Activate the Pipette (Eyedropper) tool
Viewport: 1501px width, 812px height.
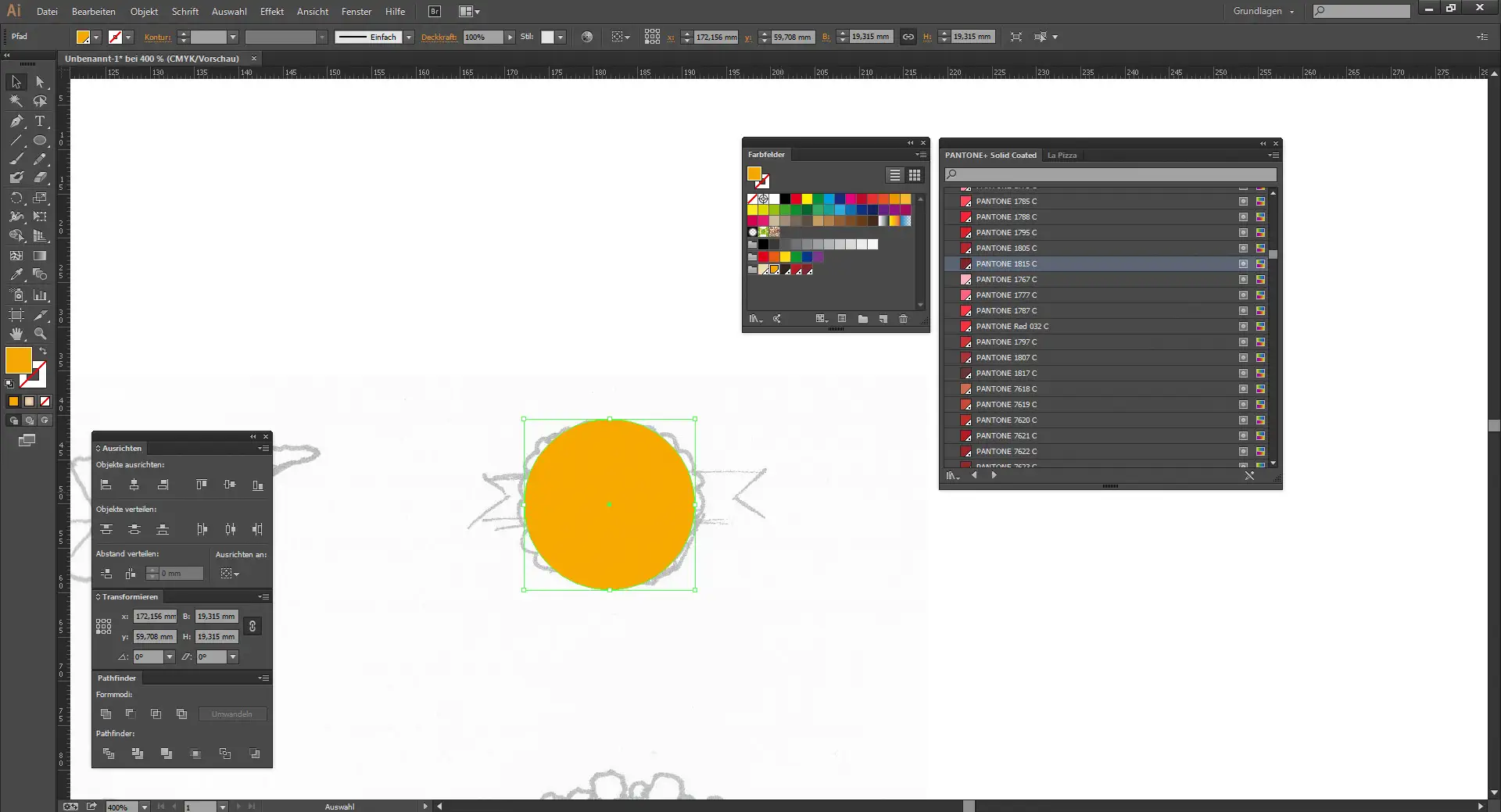tap(14, 274)
